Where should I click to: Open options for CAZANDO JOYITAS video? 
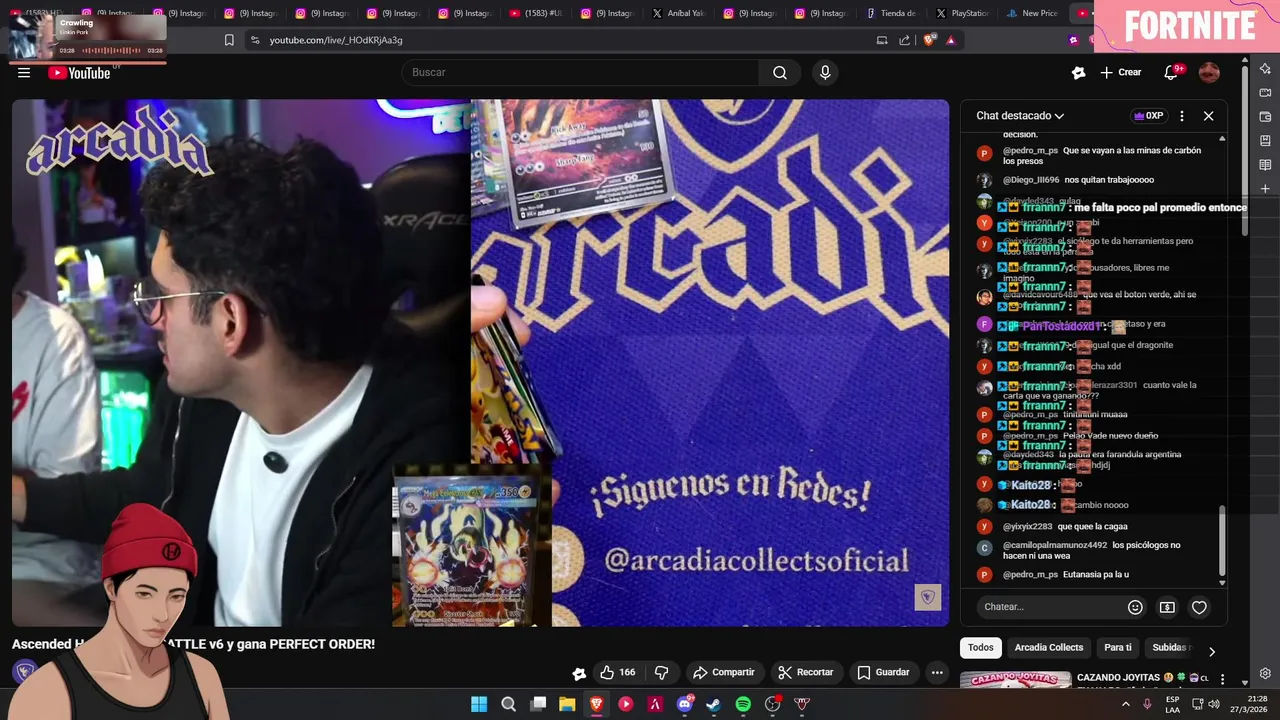point(1222,680)
